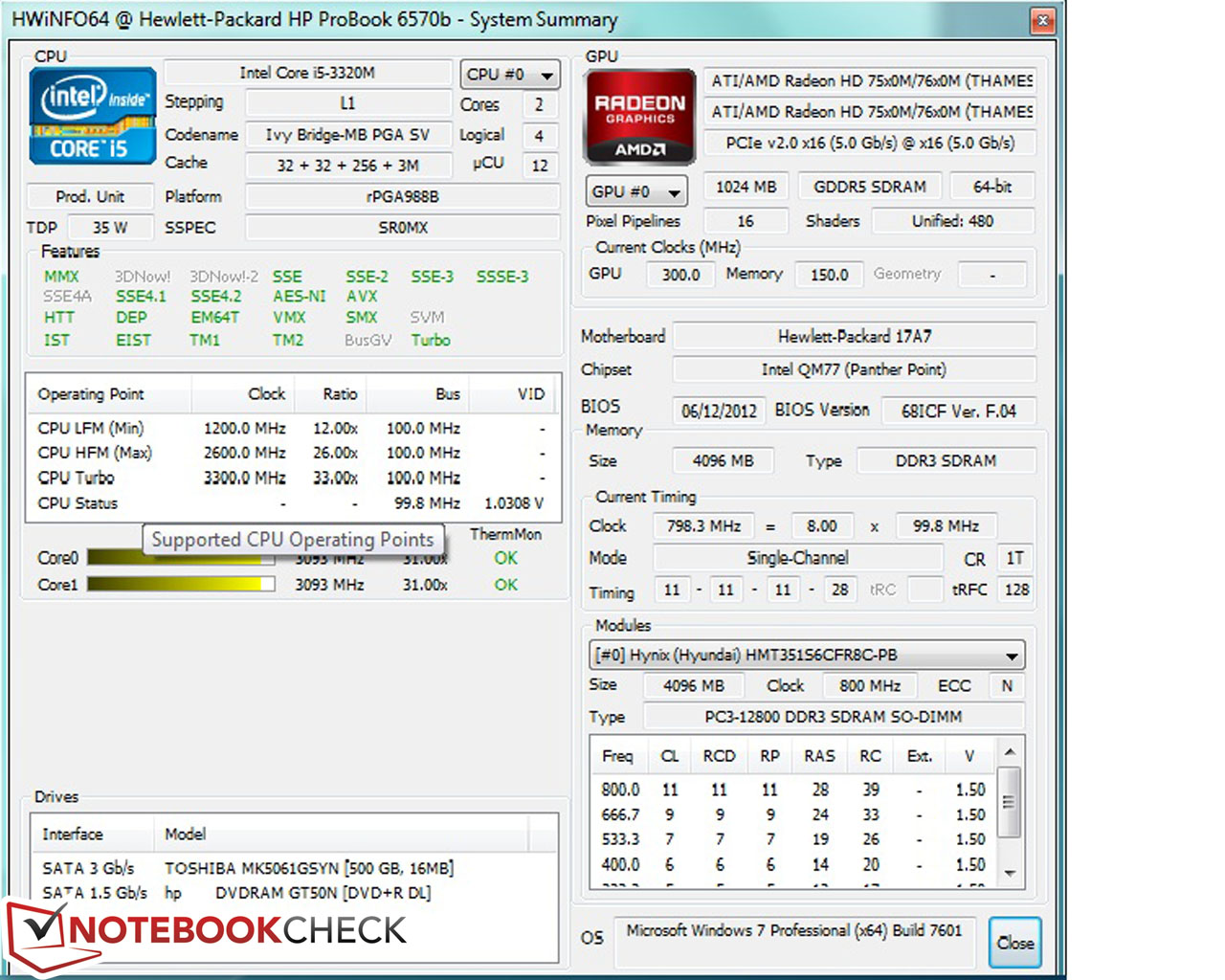Select the CPU Turbo row

pos(293,478)
